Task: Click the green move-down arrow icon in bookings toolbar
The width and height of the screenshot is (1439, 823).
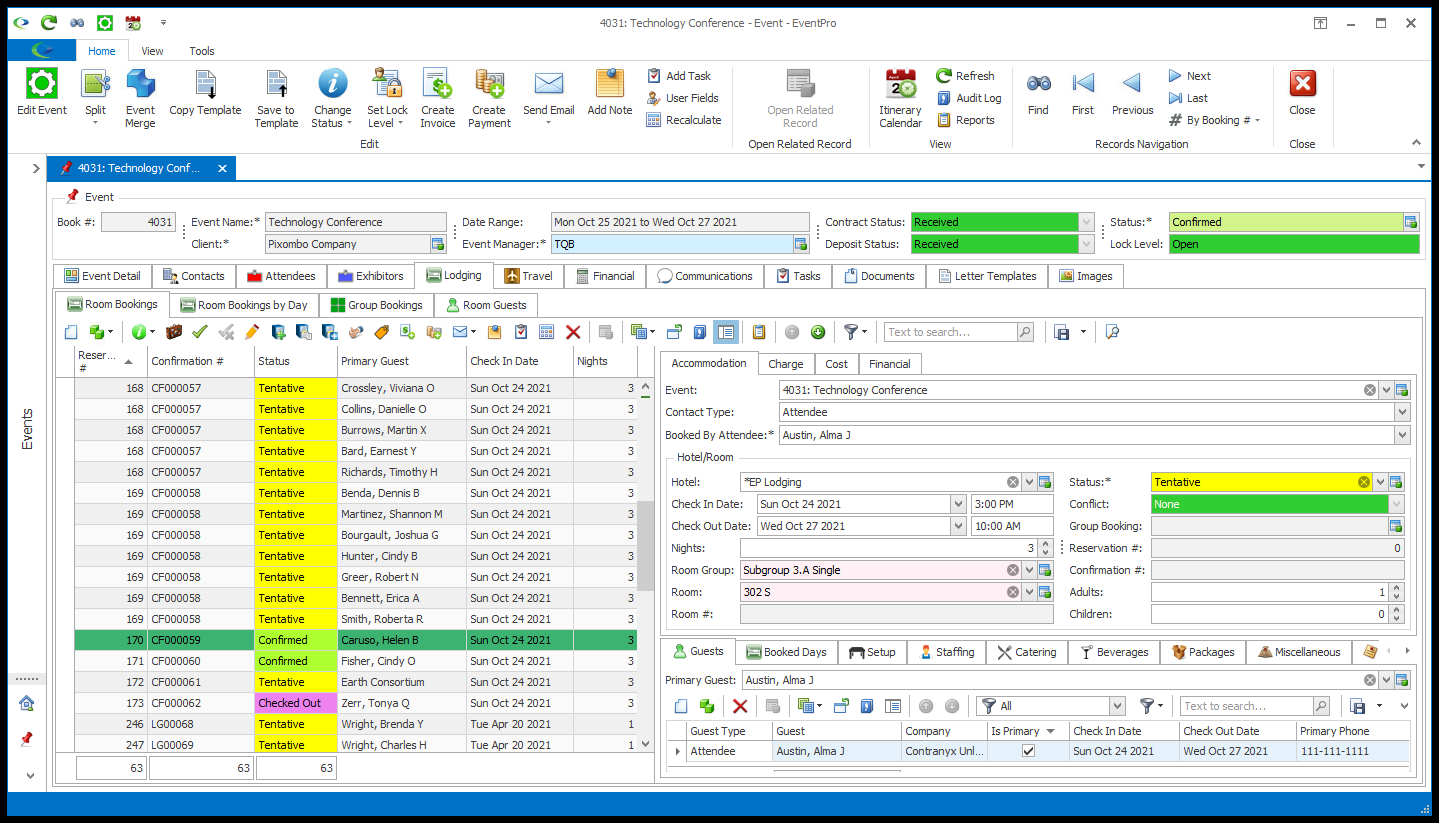Action: point(818,332)
